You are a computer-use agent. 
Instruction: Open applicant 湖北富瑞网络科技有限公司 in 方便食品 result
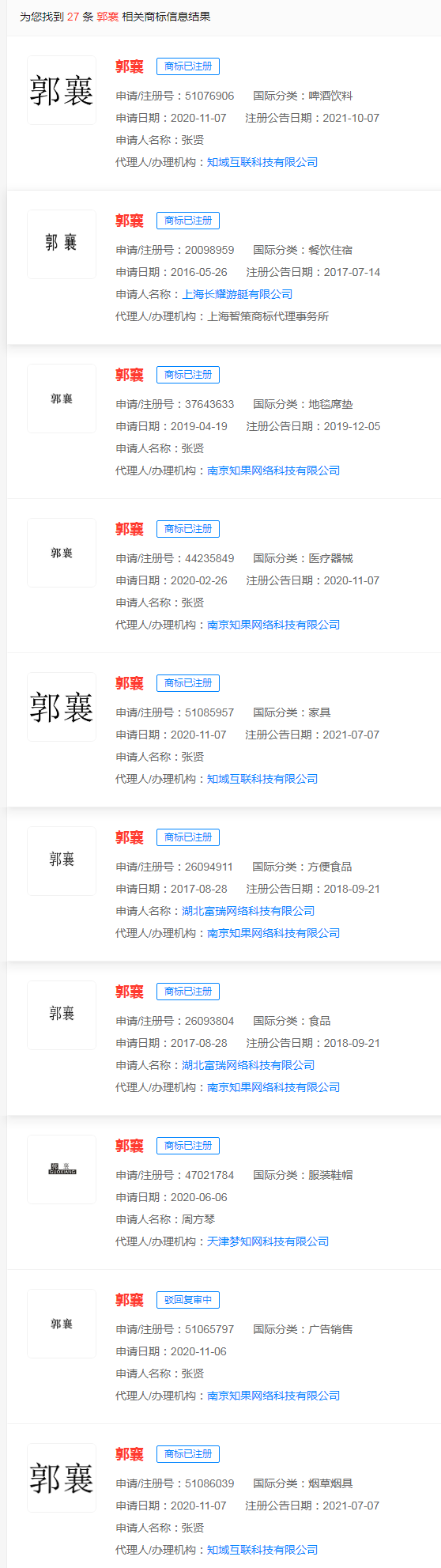[x=248, y=911]
